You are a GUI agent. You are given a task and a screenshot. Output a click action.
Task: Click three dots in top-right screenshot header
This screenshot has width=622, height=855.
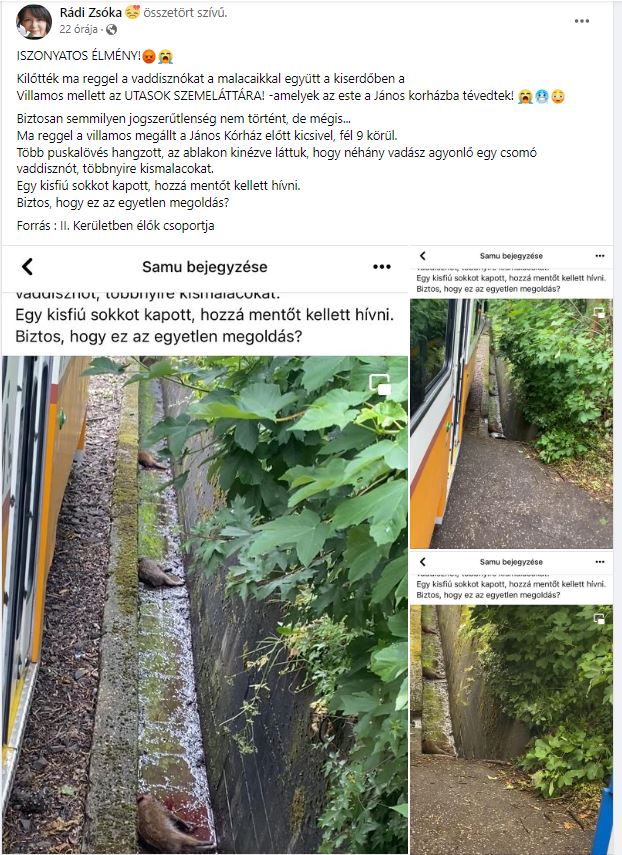coord(600,256)
